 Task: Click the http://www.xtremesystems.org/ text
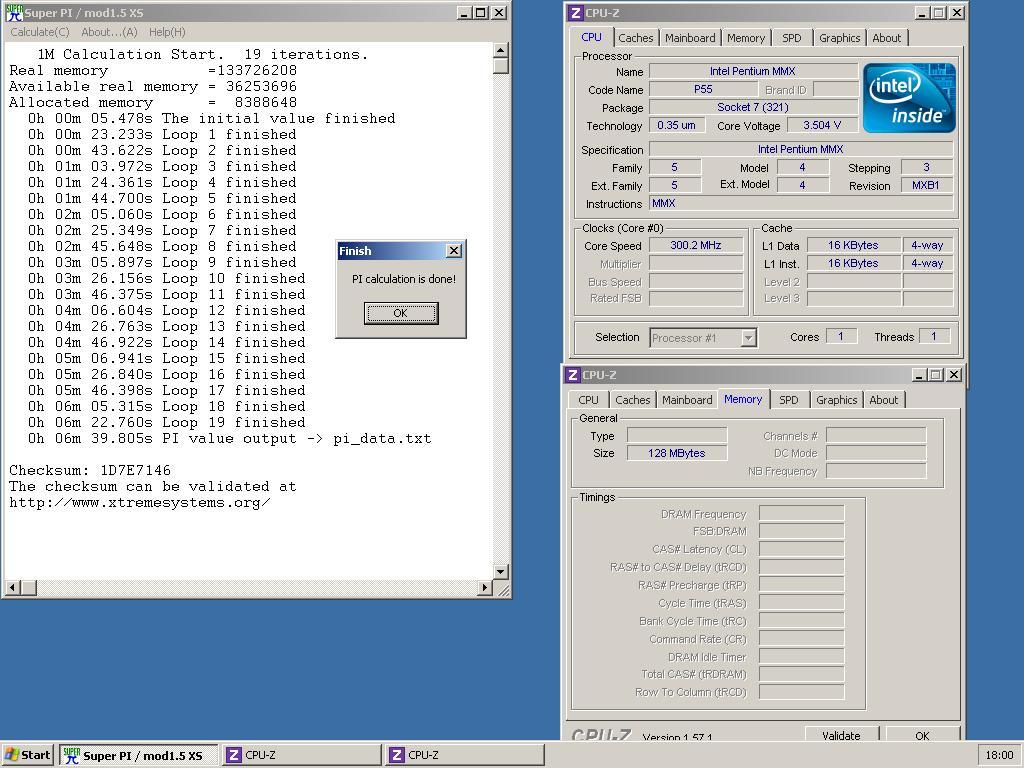tap(140, 502)
